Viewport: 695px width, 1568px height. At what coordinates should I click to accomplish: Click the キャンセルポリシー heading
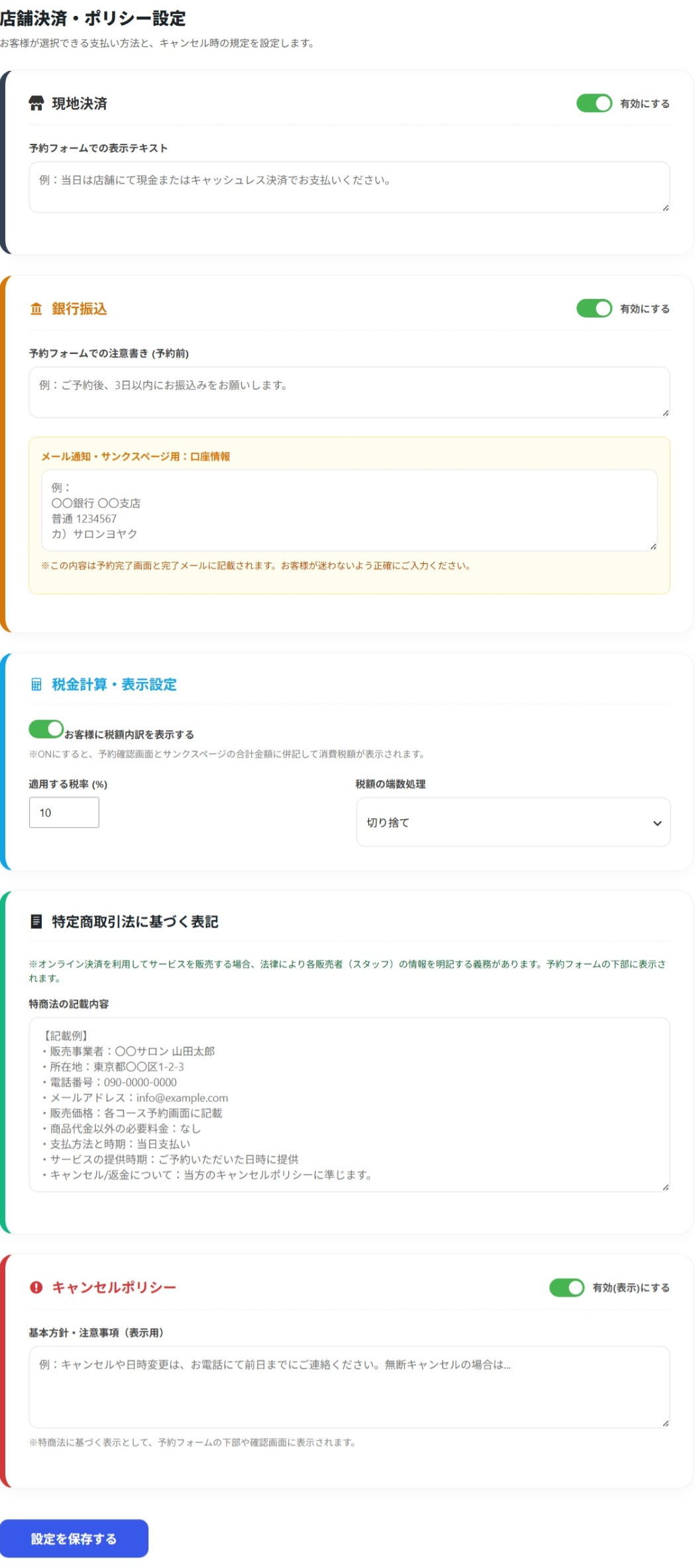[114, 1287]
